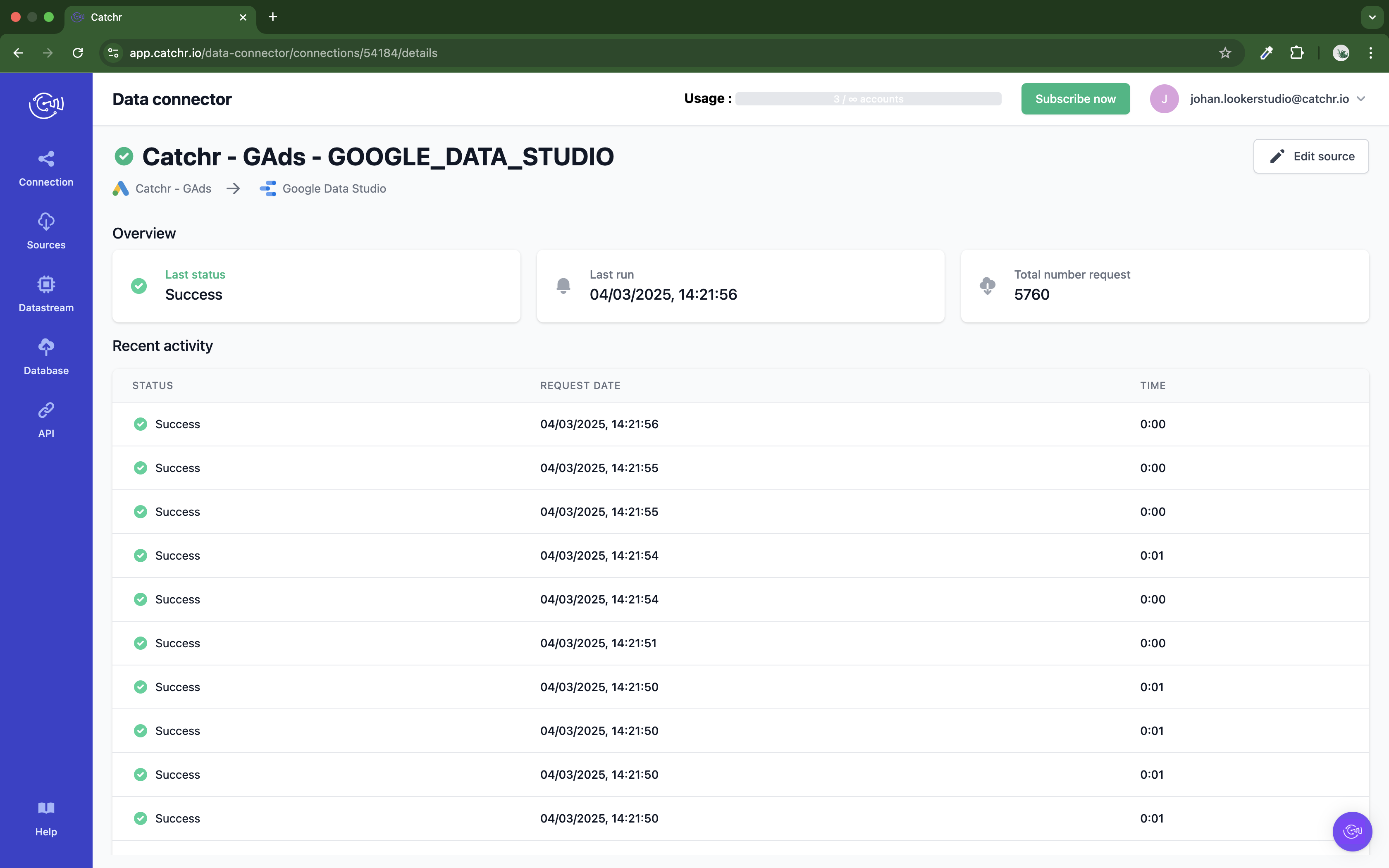Click the Google Data Studio destination label
The height and width of the screenshot is (868, 1389).
click(x=334, y=188)
